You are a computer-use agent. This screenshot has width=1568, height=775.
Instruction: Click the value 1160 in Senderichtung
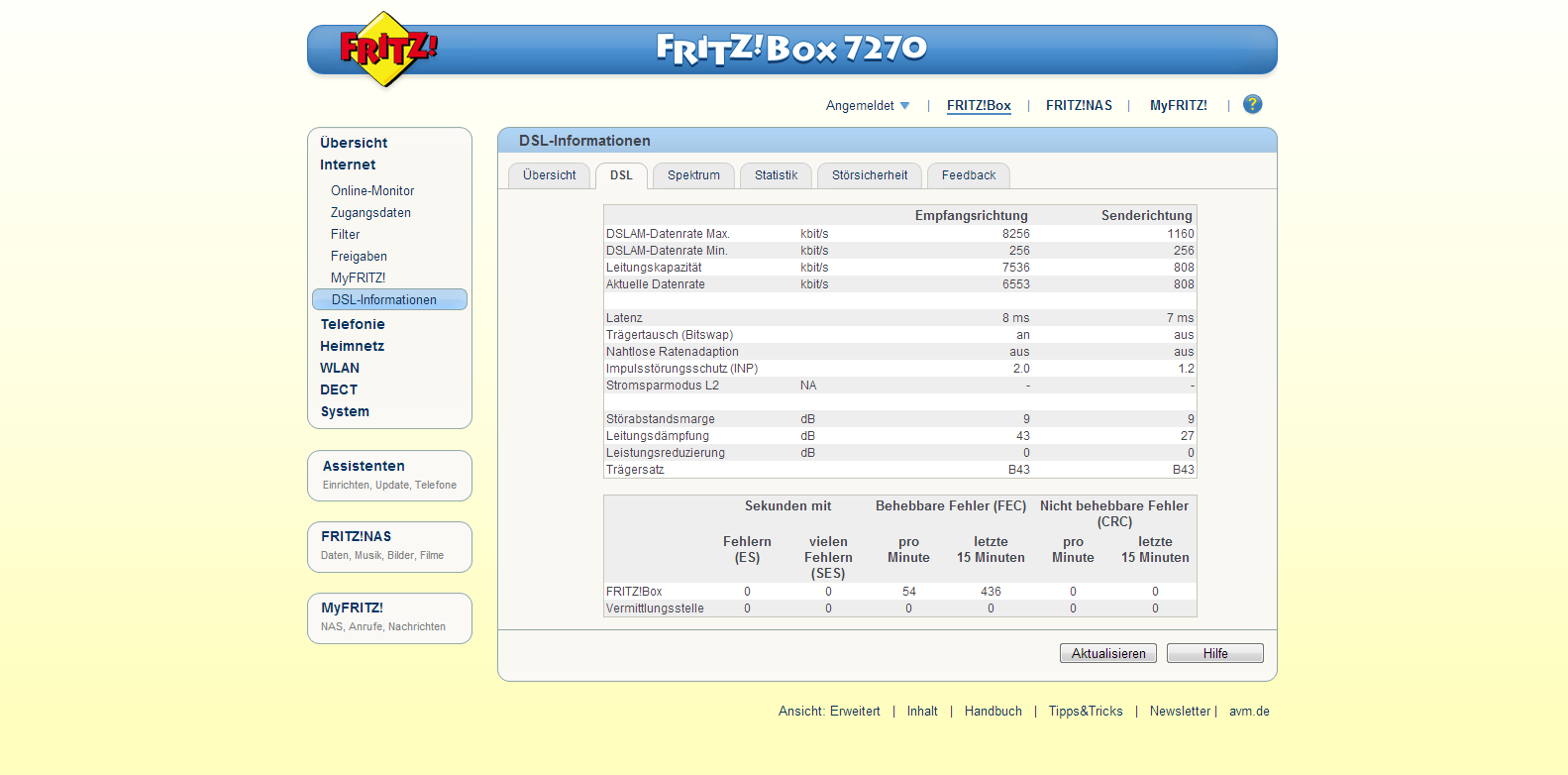pos(1181,234)
